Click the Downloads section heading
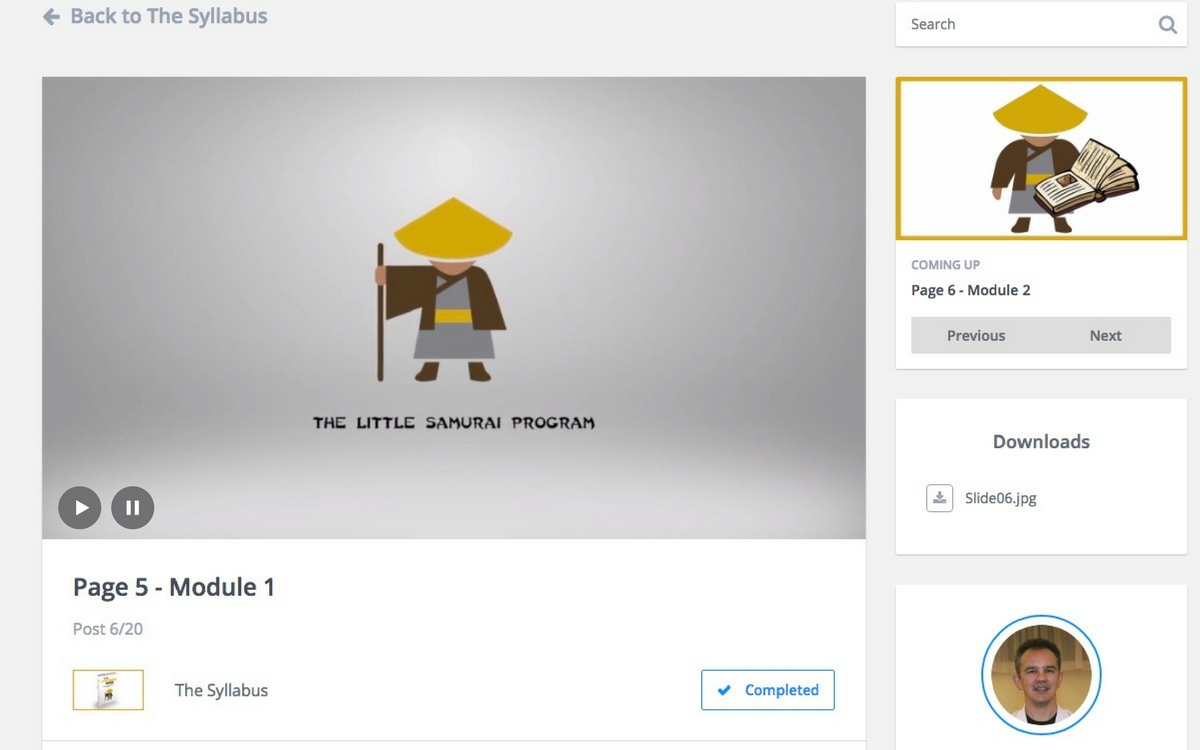1200x750 pixels. tap(1041, 442)
